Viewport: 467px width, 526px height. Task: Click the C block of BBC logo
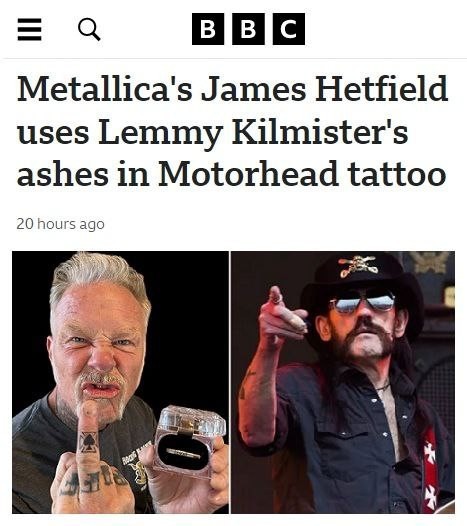tap(289, 29)
